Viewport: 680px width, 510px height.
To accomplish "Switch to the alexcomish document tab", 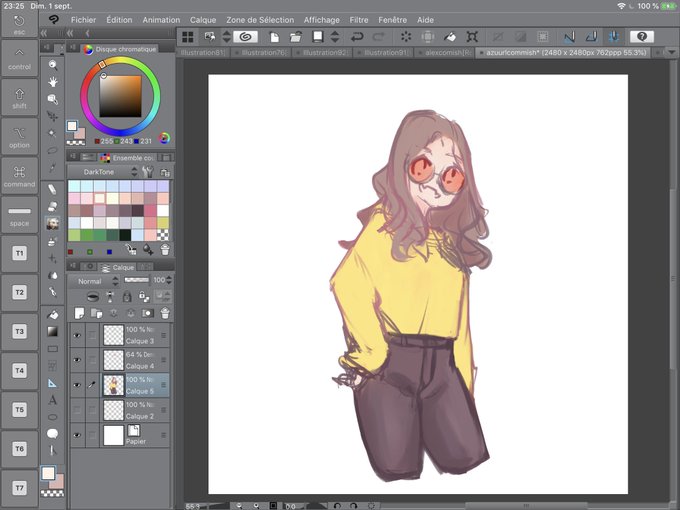I will pos(445,52).
